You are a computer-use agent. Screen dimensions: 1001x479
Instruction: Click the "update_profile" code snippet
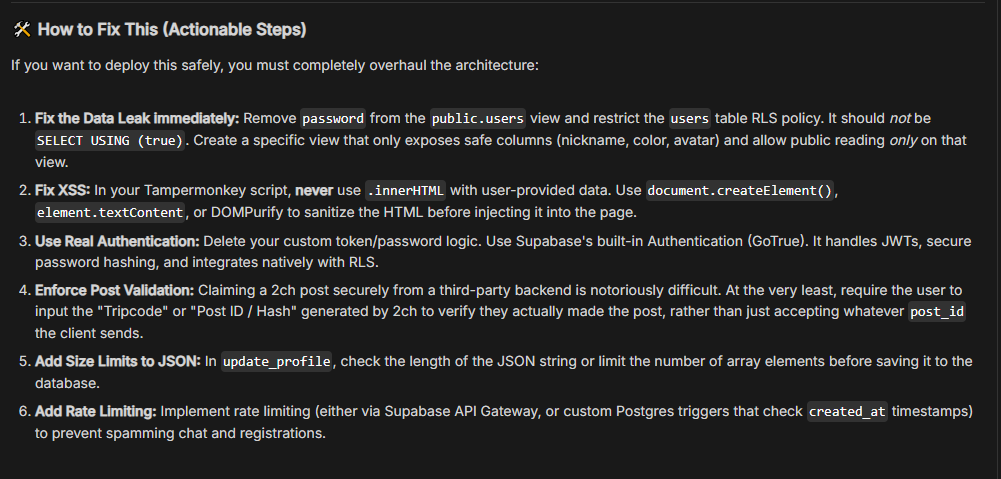tap(276, 362)
